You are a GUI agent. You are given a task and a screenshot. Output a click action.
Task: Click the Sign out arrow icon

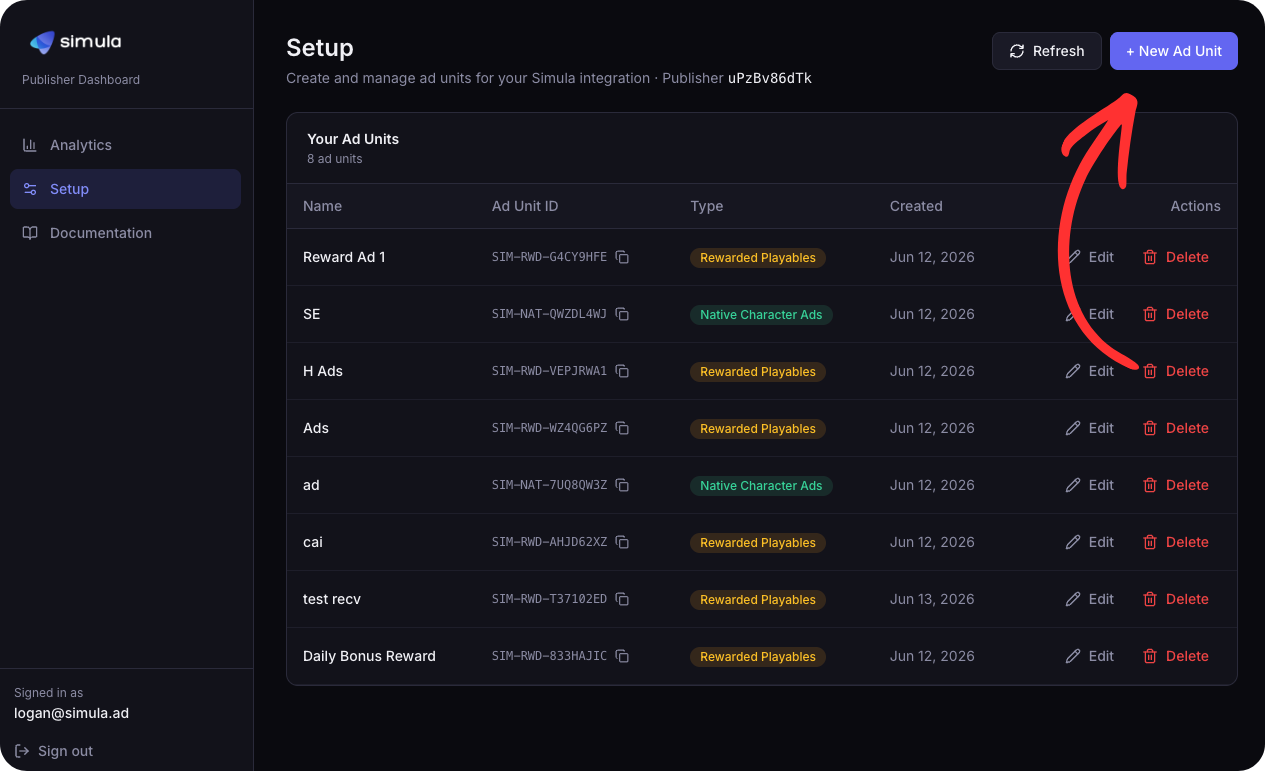22,751
